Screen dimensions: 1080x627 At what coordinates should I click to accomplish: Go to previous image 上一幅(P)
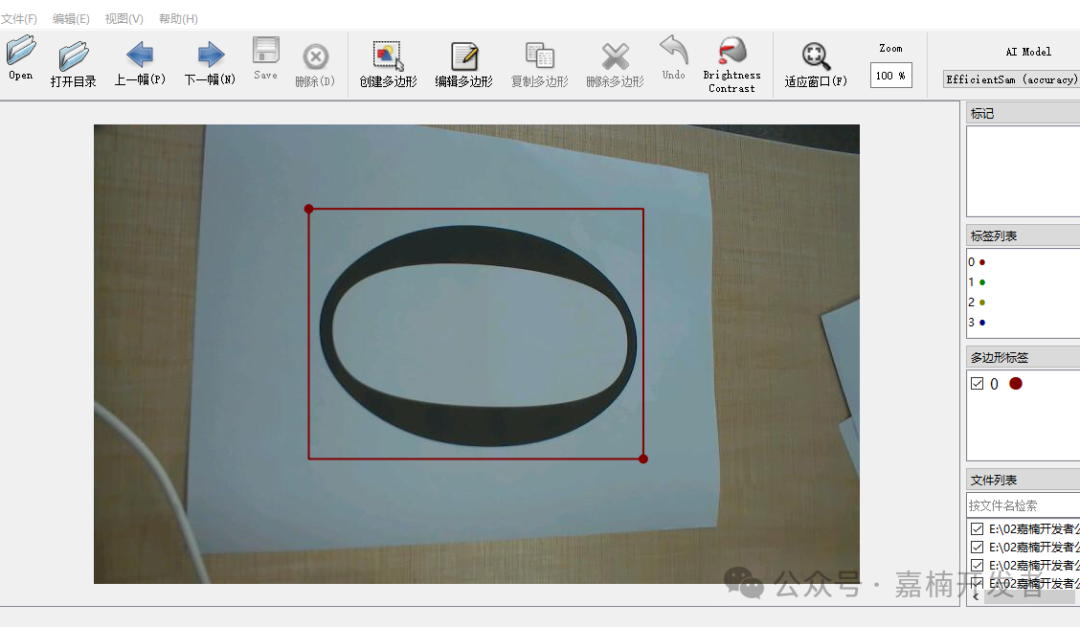coord(140,64)
